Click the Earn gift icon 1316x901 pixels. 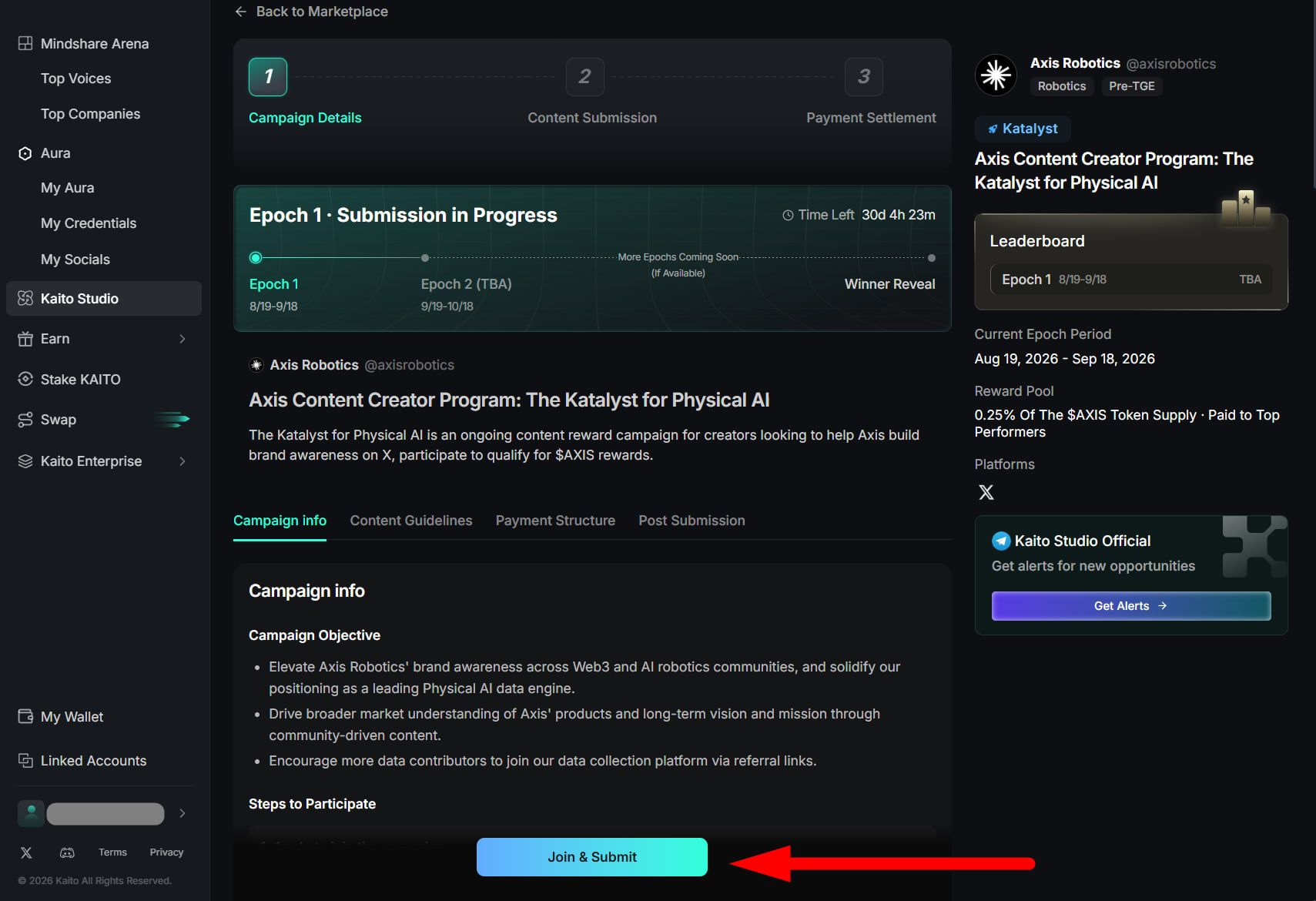(x=25, y=339)
